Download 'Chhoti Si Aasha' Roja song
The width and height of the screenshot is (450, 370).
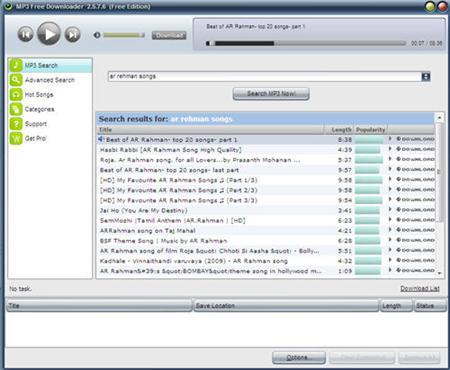click(x=415, y=250)
